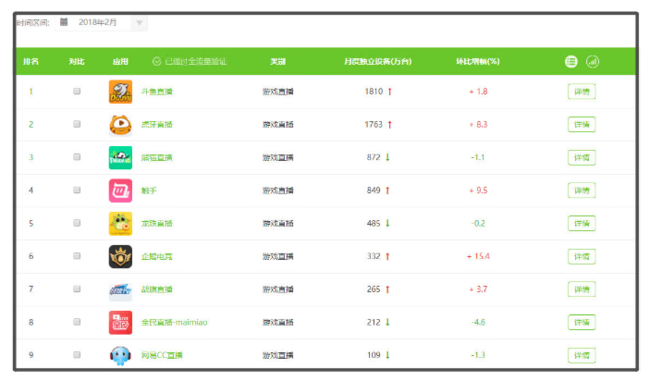The image size is (650, 381).
Task: Click the pink Chushou app icon
Action: click(120, 191)
